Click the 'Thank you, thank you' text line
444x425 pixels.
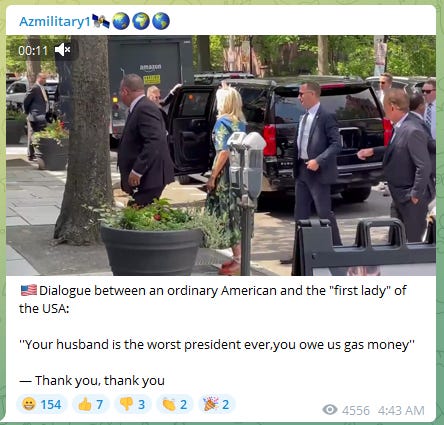[x=92, y=380]
